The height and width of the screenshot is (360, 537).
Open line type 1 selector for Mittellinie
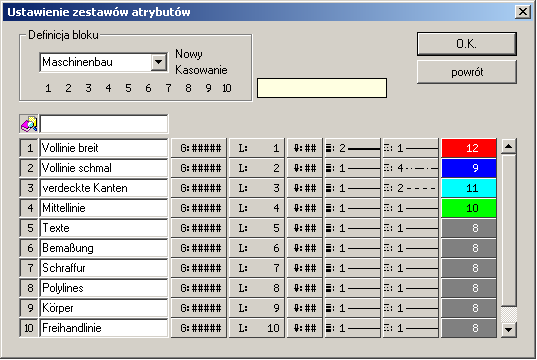[411, 208]
